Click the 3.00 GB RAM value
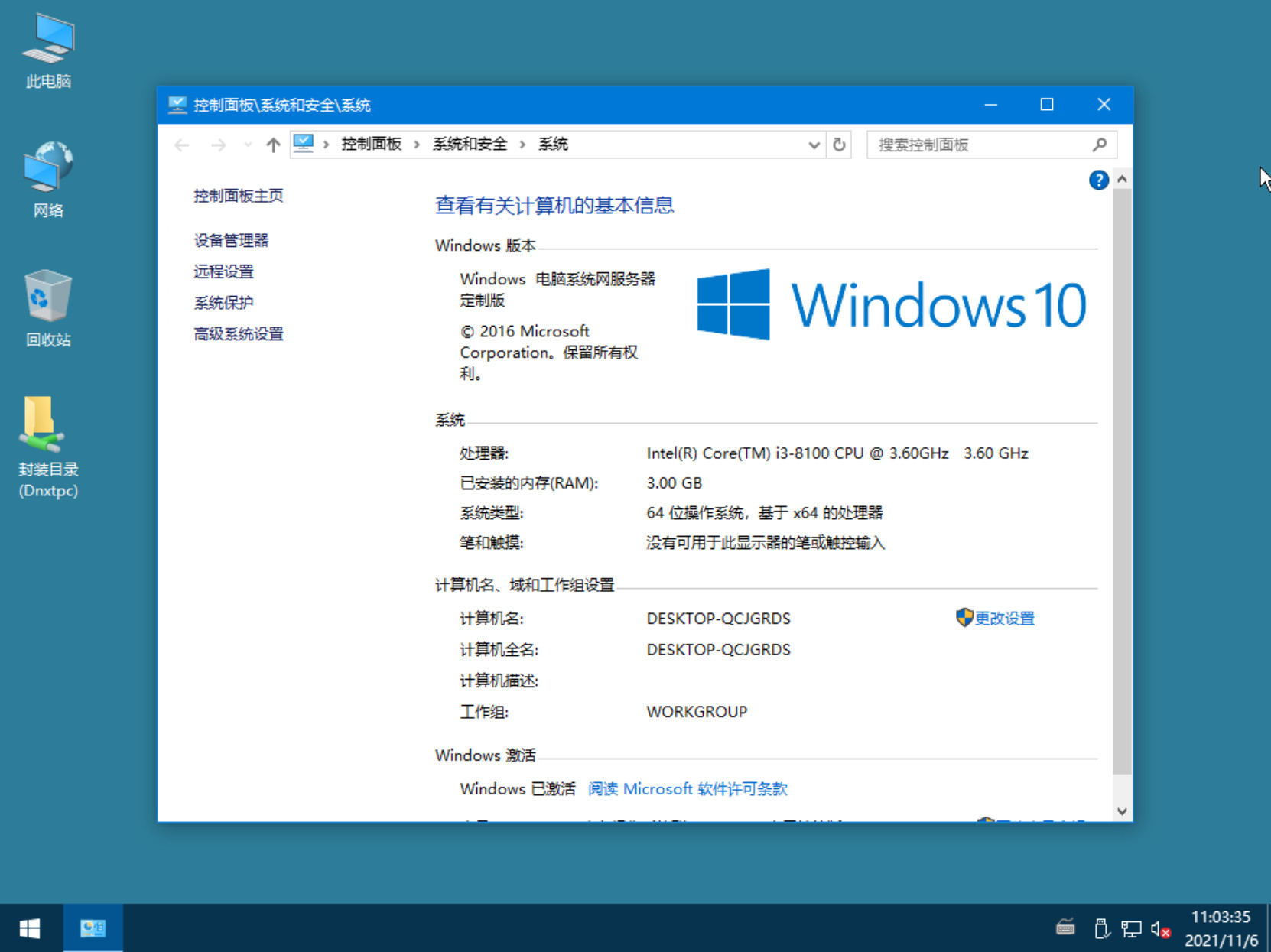The height and width of the screenshot is (952, 1271). (x=674, y=483)
